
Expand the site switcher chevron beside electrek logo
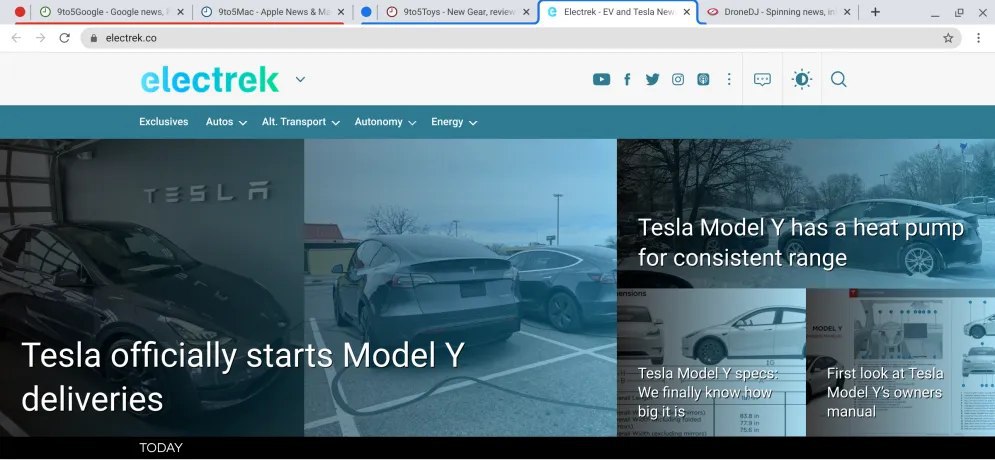pyautogui.click(x=300, y=79)
